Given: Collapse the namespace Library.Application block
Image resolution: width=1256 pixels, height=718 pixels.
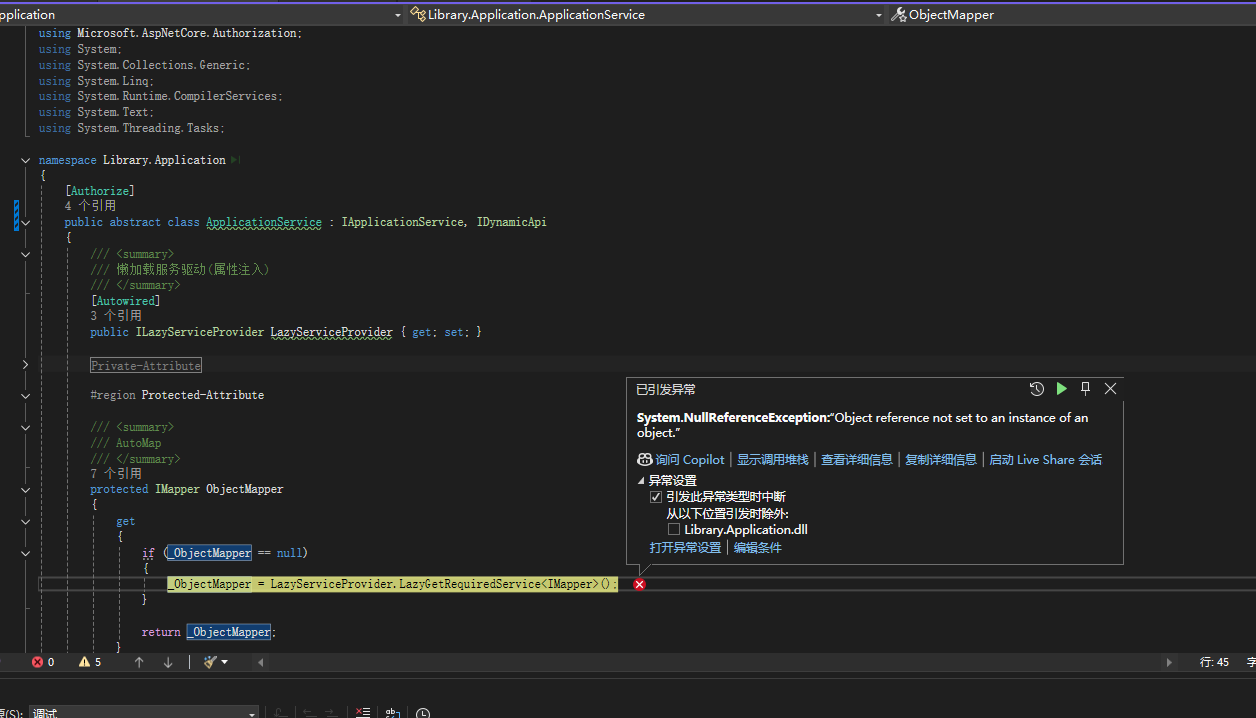Looking at the screenshot, I should point(25,160).
